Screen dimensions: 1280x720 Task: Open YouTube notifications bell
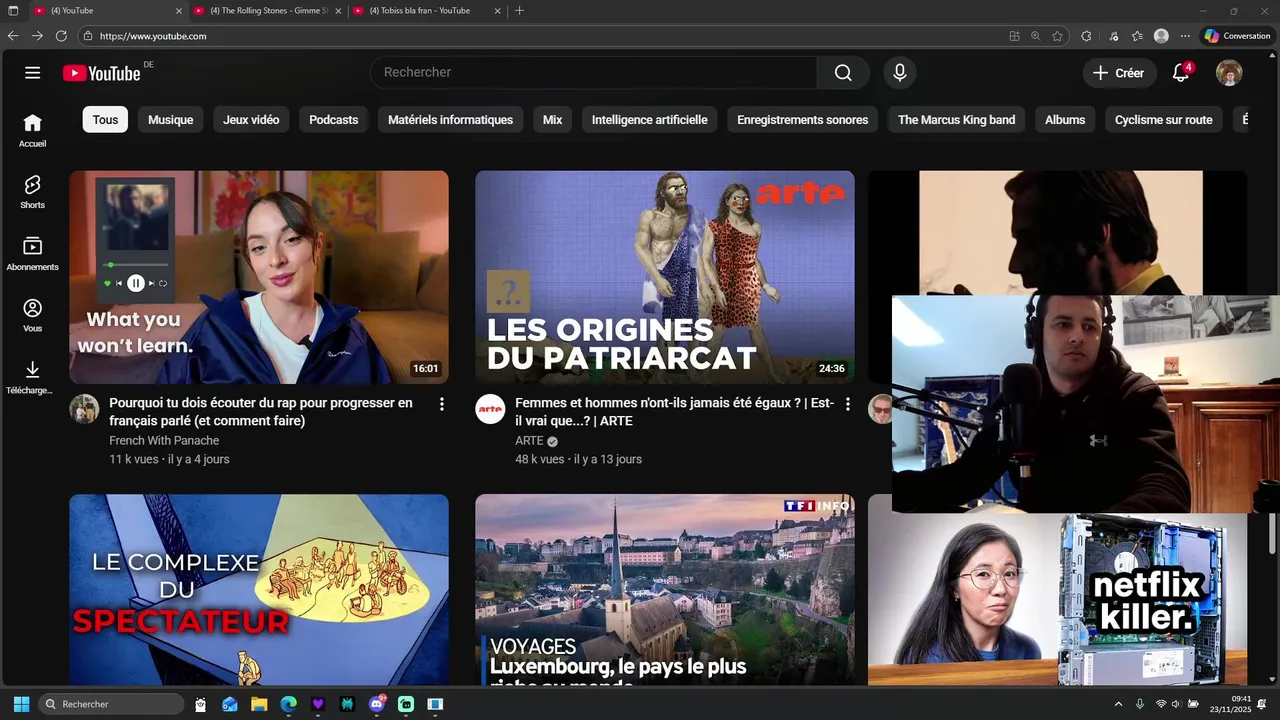(1181, 72)
